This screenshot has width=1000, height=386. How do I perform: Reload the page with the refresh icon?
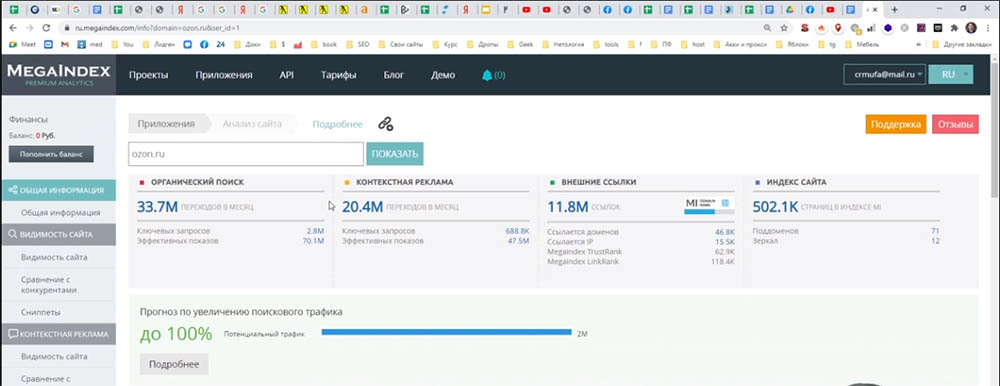click(x=46, y=28)
